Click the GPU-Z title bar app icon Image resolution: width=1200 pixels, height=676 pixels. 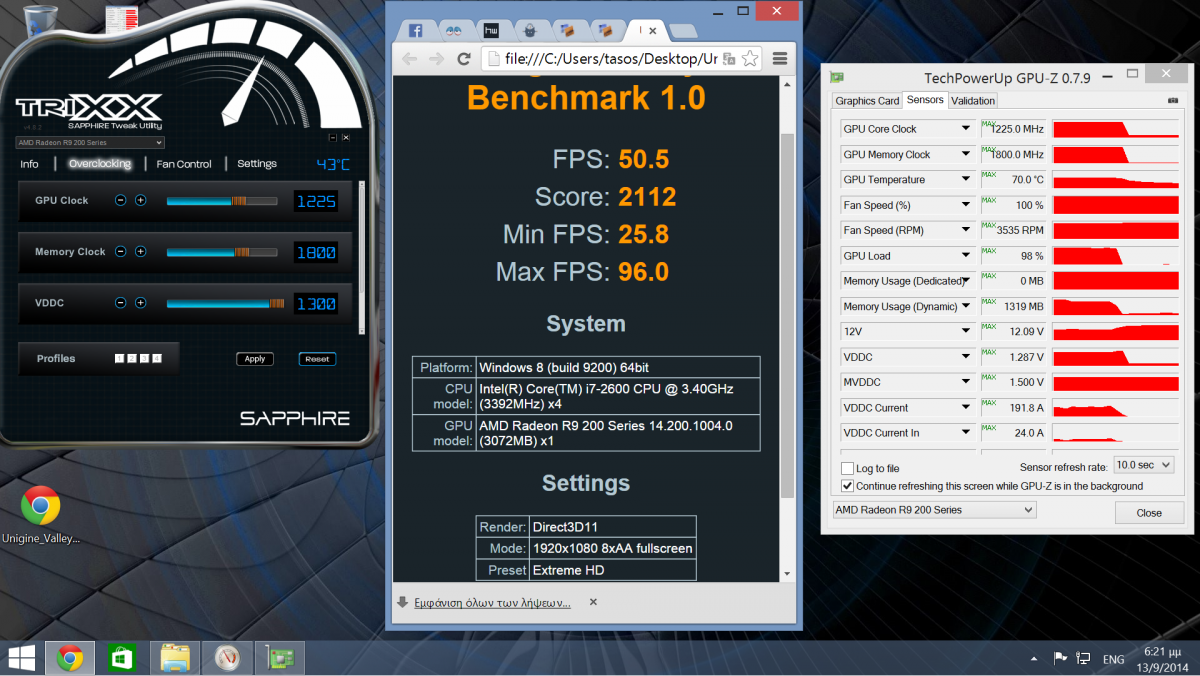(836, 76)
